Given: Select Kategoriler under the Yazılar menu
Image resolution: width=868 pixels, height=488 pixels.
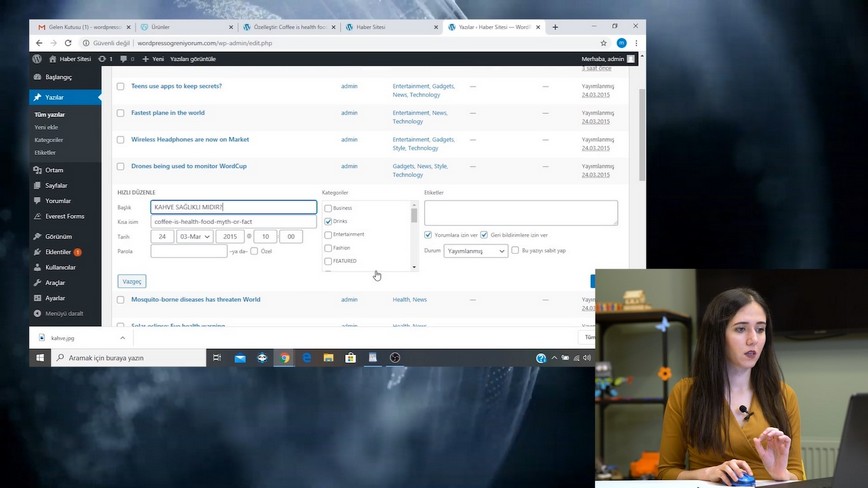Looking at the screenshot, I should click(x=49, y=140).
